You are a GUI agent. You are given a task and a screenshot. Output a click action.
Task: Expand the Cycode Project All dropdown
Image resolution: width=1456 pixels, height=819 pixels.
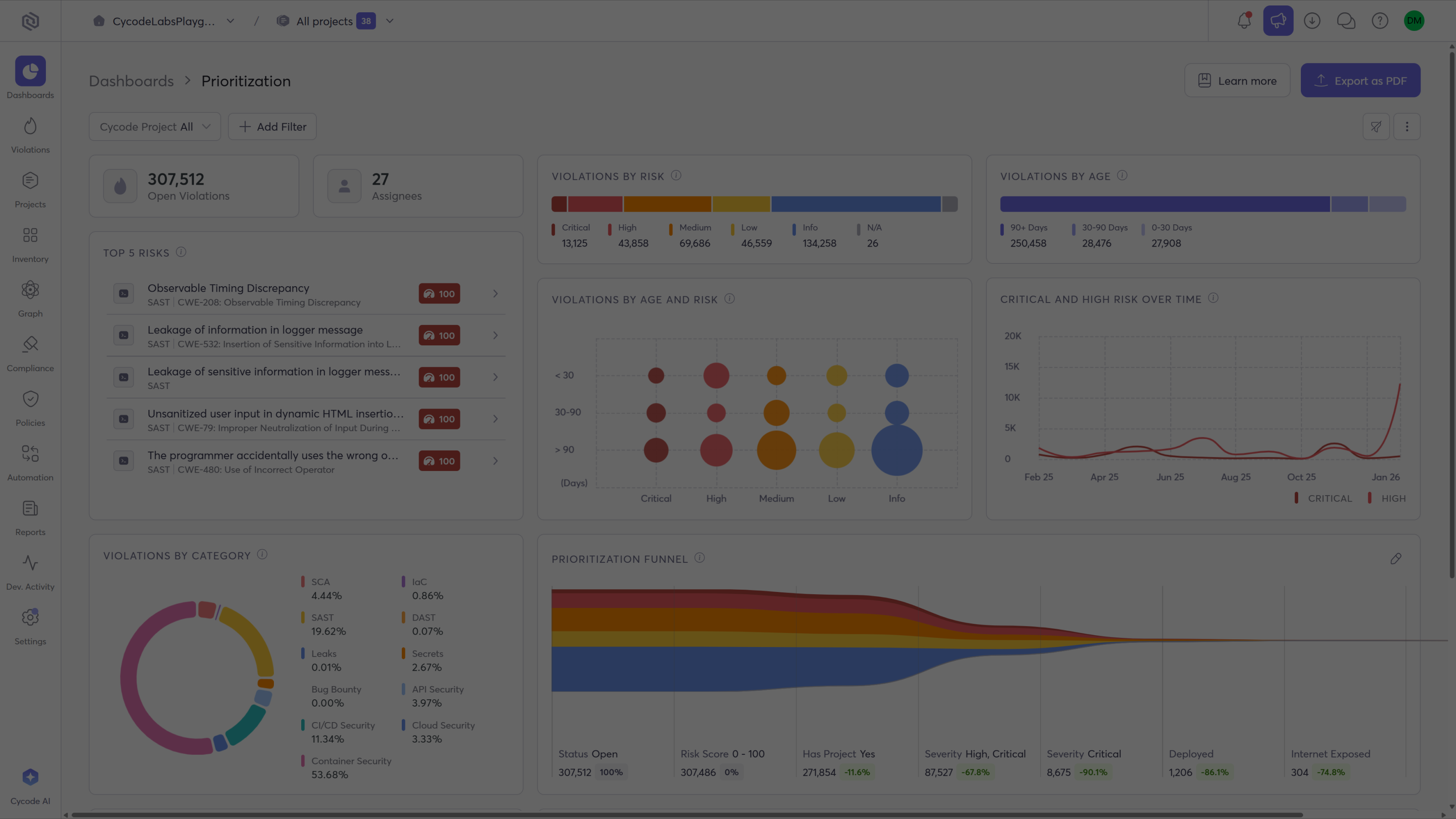coord(154,126)
